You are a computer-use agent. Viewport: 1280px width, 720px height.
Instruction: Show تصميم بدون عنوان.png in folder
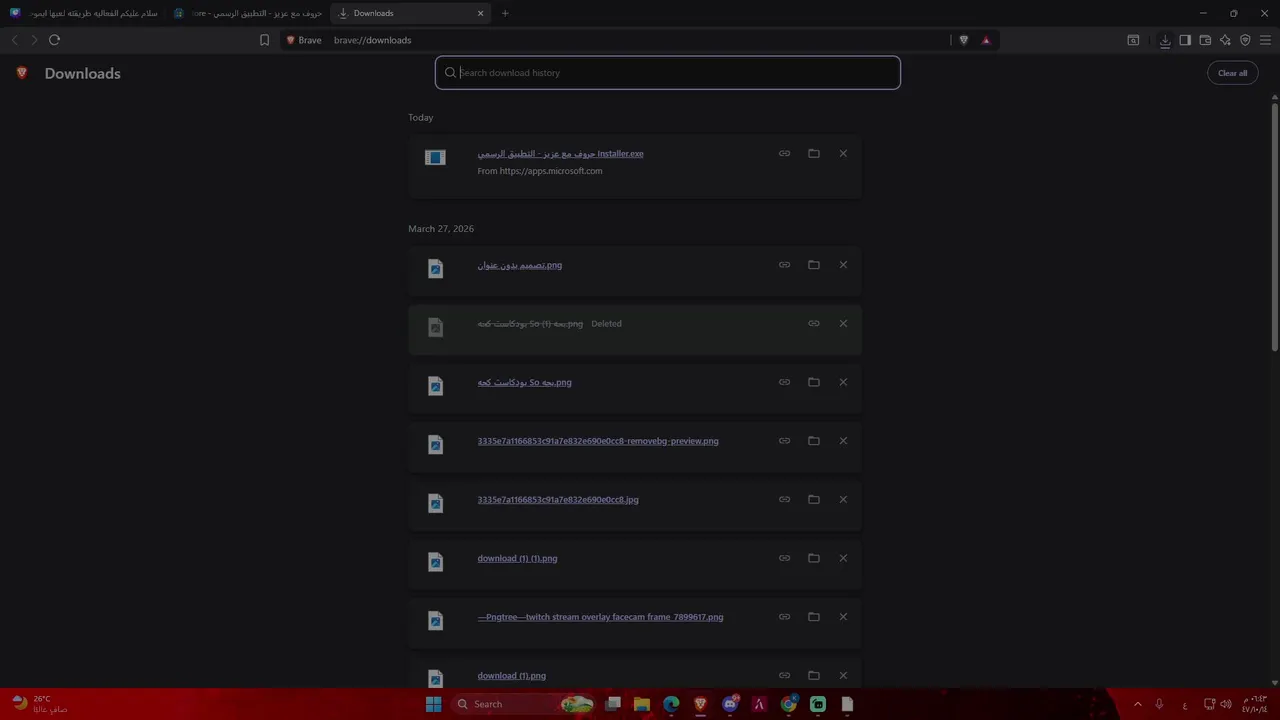(814, 265)
